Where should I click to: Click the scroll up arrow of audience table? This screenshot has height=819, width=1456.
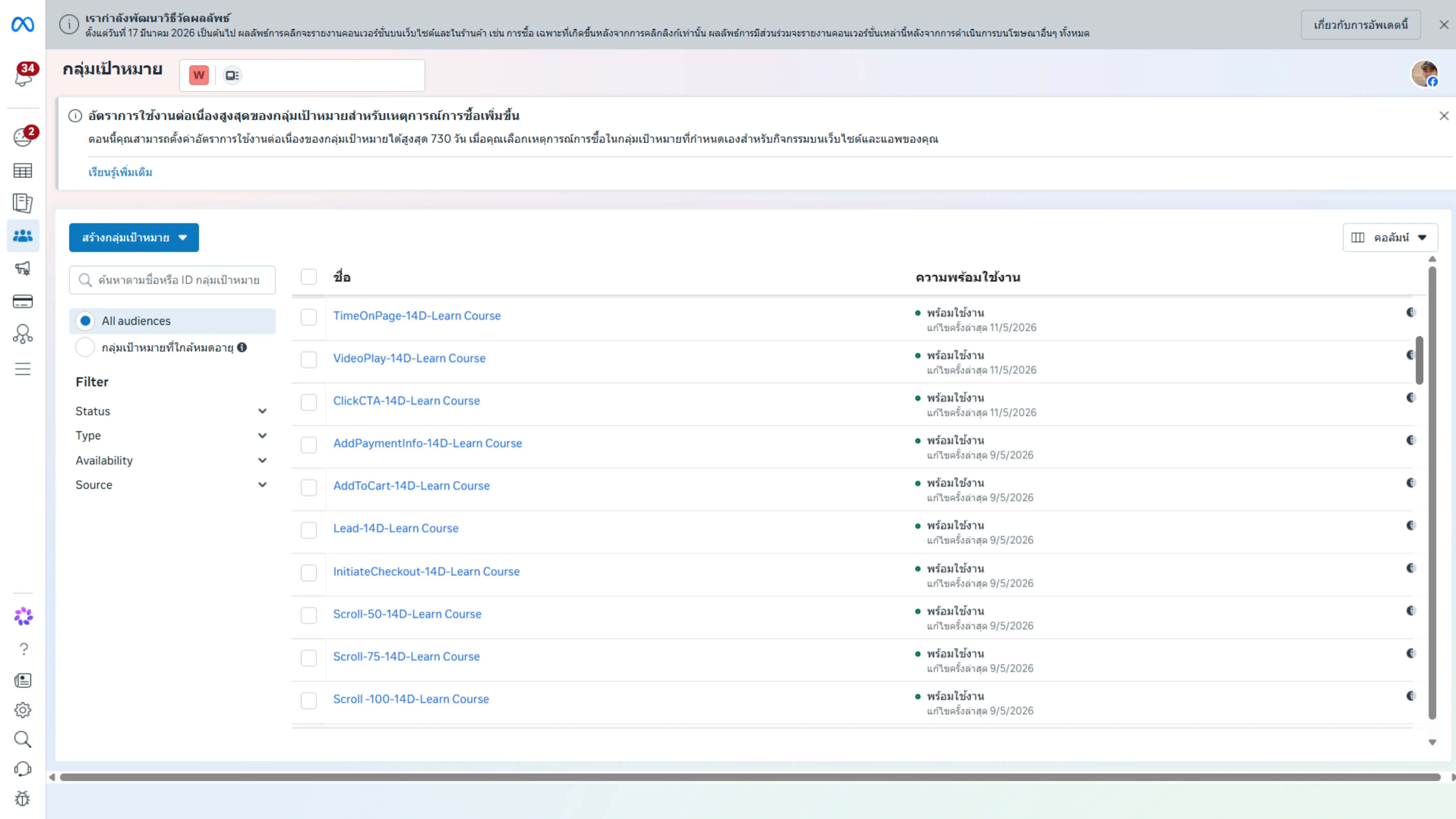click(1432, 259)
